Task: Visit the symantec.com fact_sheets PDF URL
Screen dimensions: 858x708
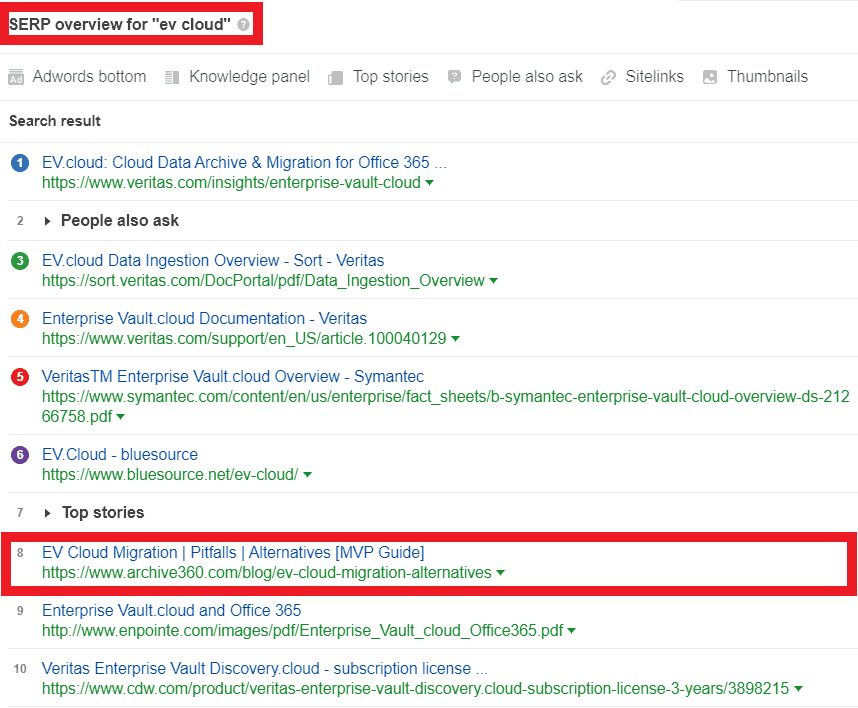Action: click(x=445, y=407)
